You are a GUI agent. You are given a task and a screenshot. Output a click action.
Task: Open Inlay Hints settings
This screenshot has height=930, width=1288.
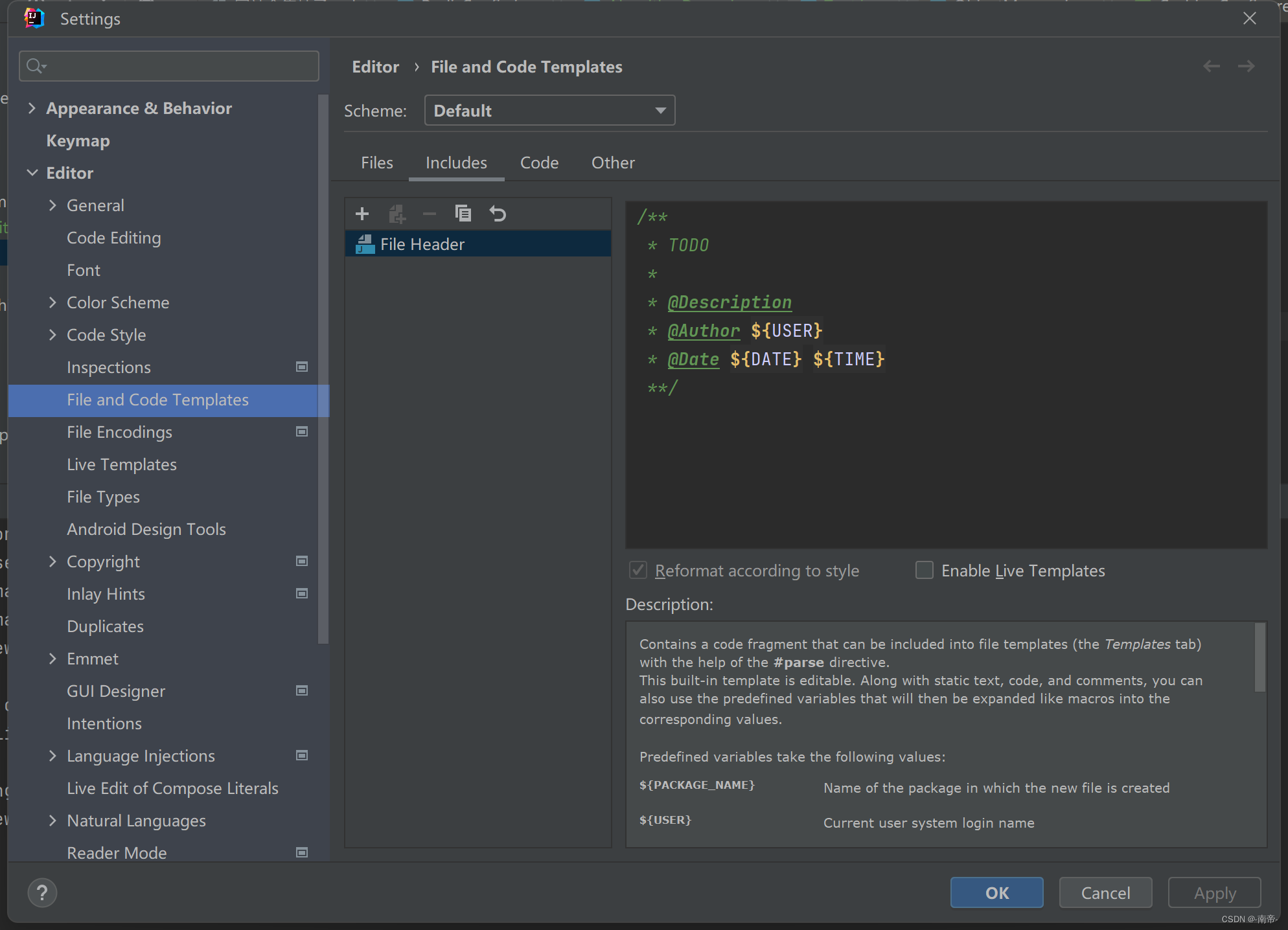pos(106,594)
